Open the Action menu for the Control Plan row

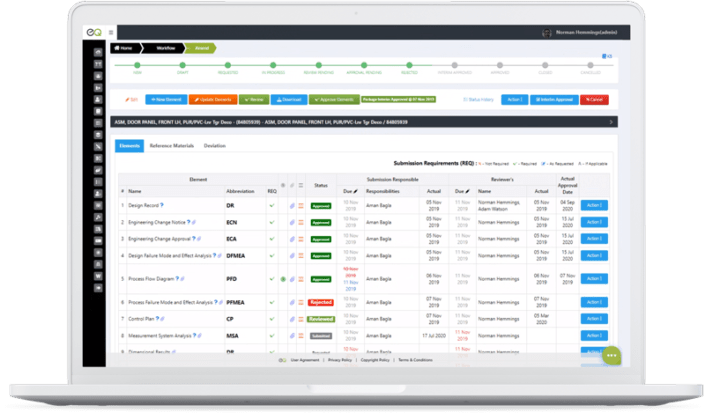594,319
